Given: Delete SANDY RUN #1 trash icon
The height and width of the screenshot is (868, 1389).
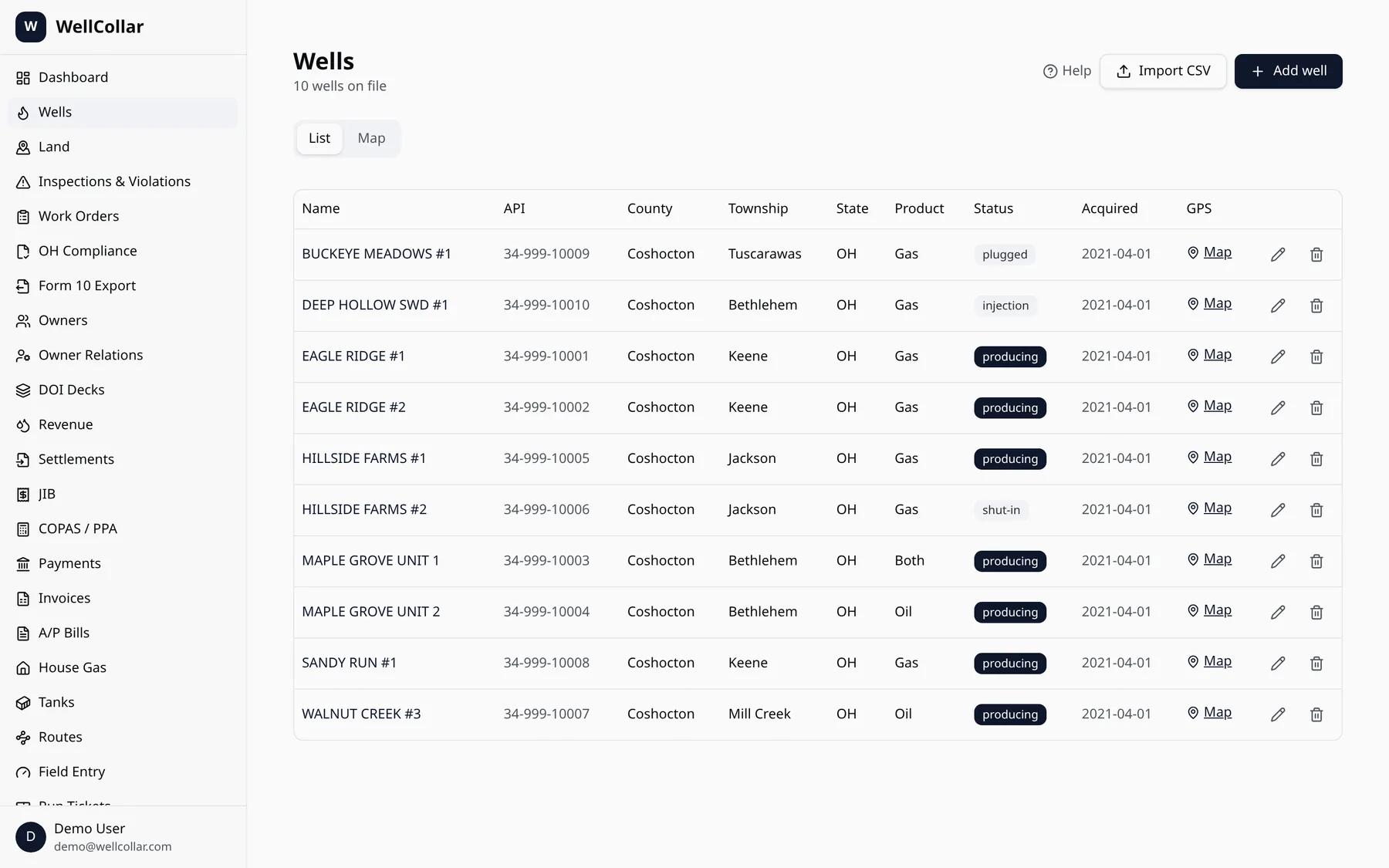Looking at the screenshot, I should pos(1316,664).
